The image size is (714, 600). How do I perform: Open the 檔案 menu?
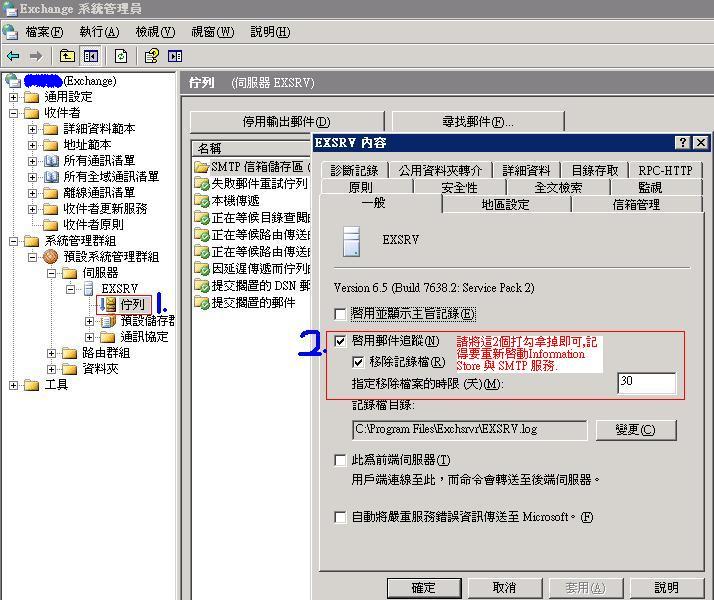point(43,32)
